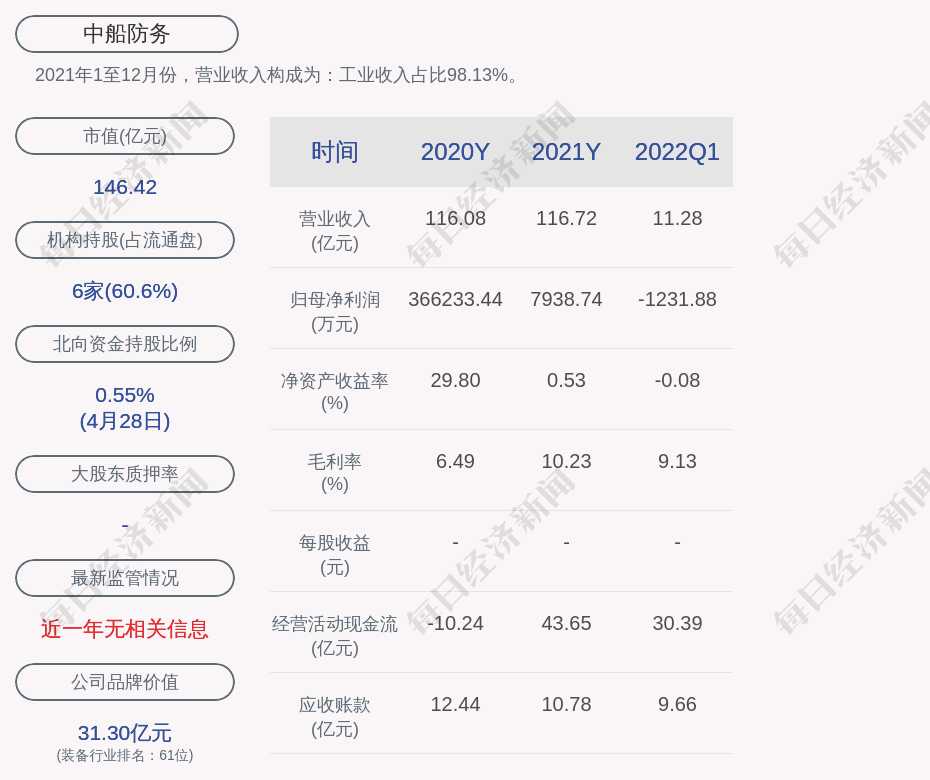Select the market value 146.42

point(125,187)
